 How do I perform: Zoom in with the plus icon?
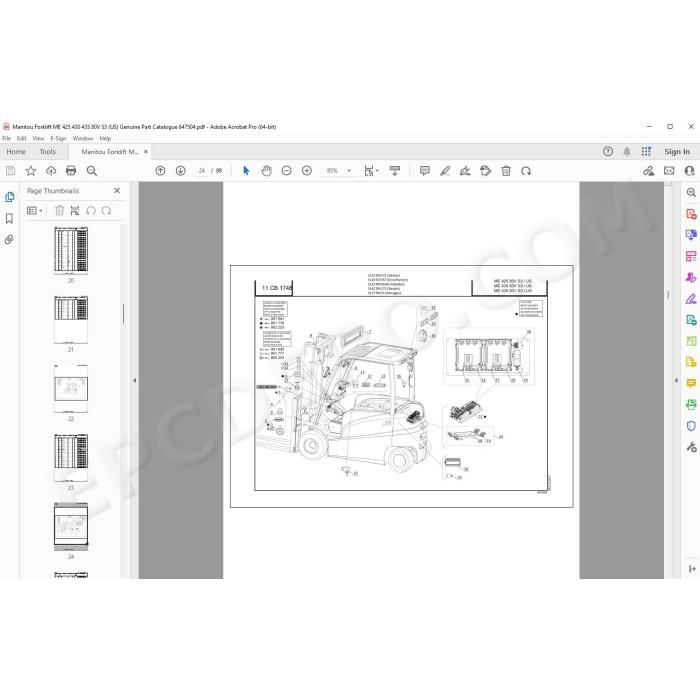(307, 171)
